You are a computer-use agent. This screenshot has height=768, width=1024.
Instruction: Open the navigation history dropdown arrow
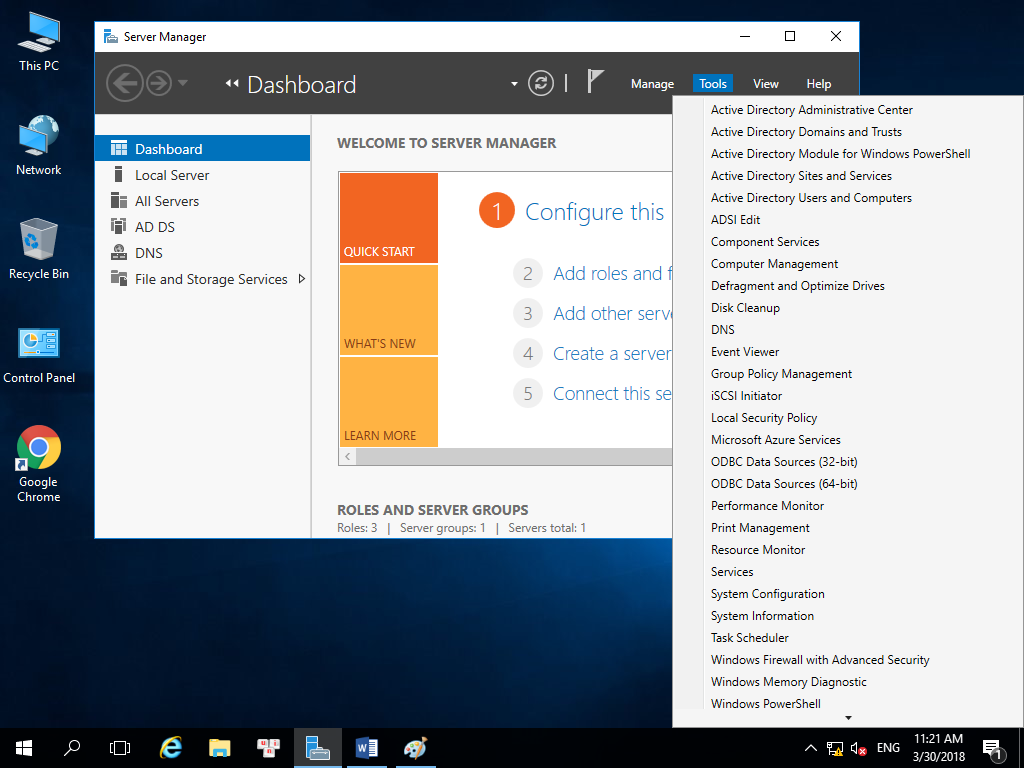point(183,83)
